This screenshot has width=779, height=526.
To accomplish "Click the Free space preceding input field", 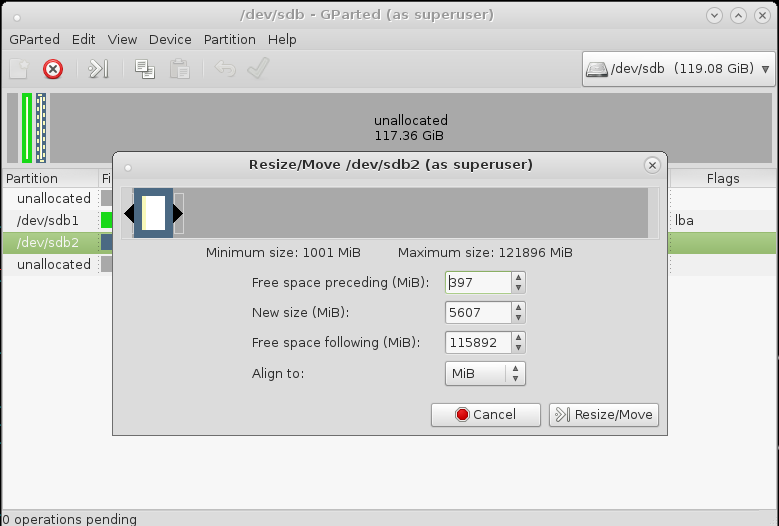I will (478, 282).
